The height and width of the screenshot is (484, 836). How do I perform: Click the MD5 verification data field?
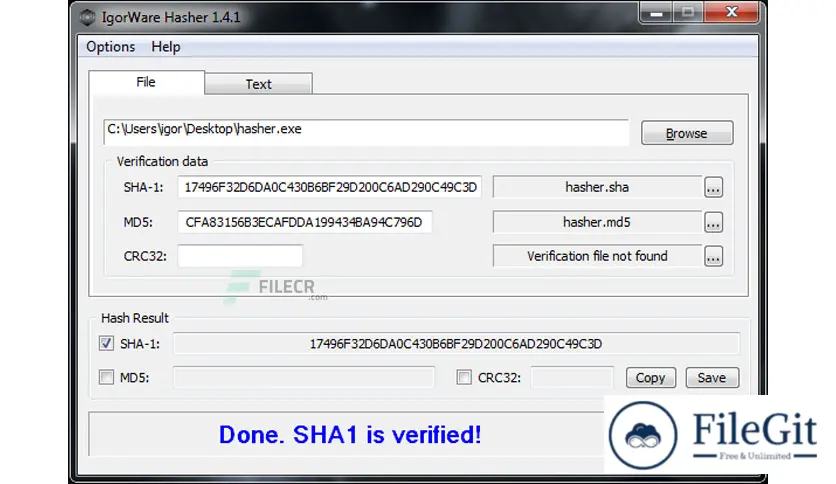(304, 222)
